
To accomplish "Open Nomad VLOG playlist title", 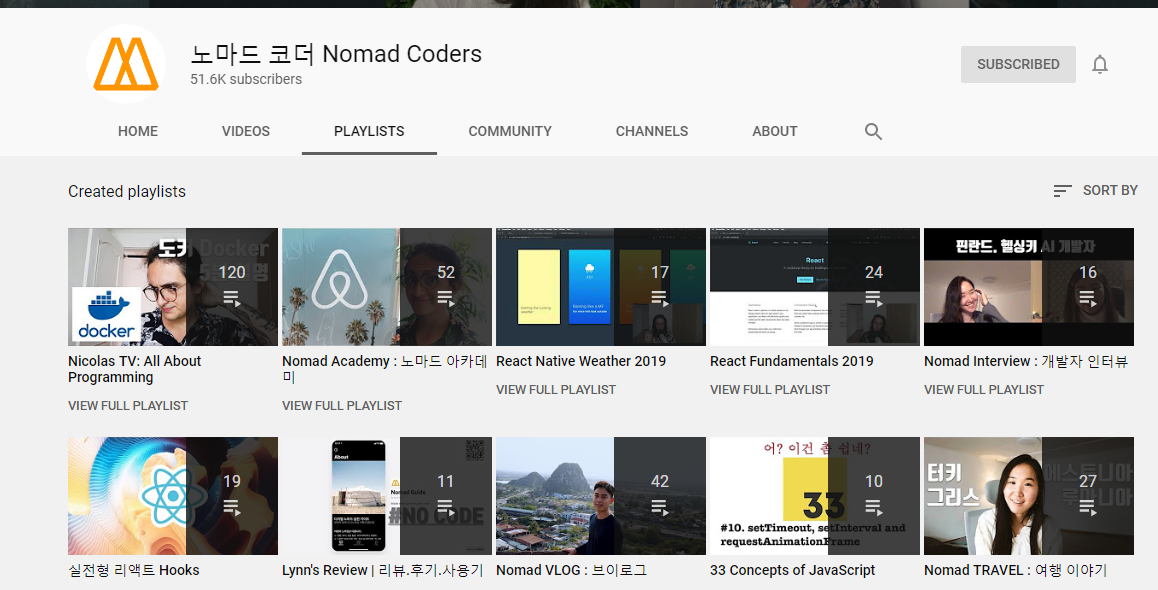I will (x=572, y=570).
